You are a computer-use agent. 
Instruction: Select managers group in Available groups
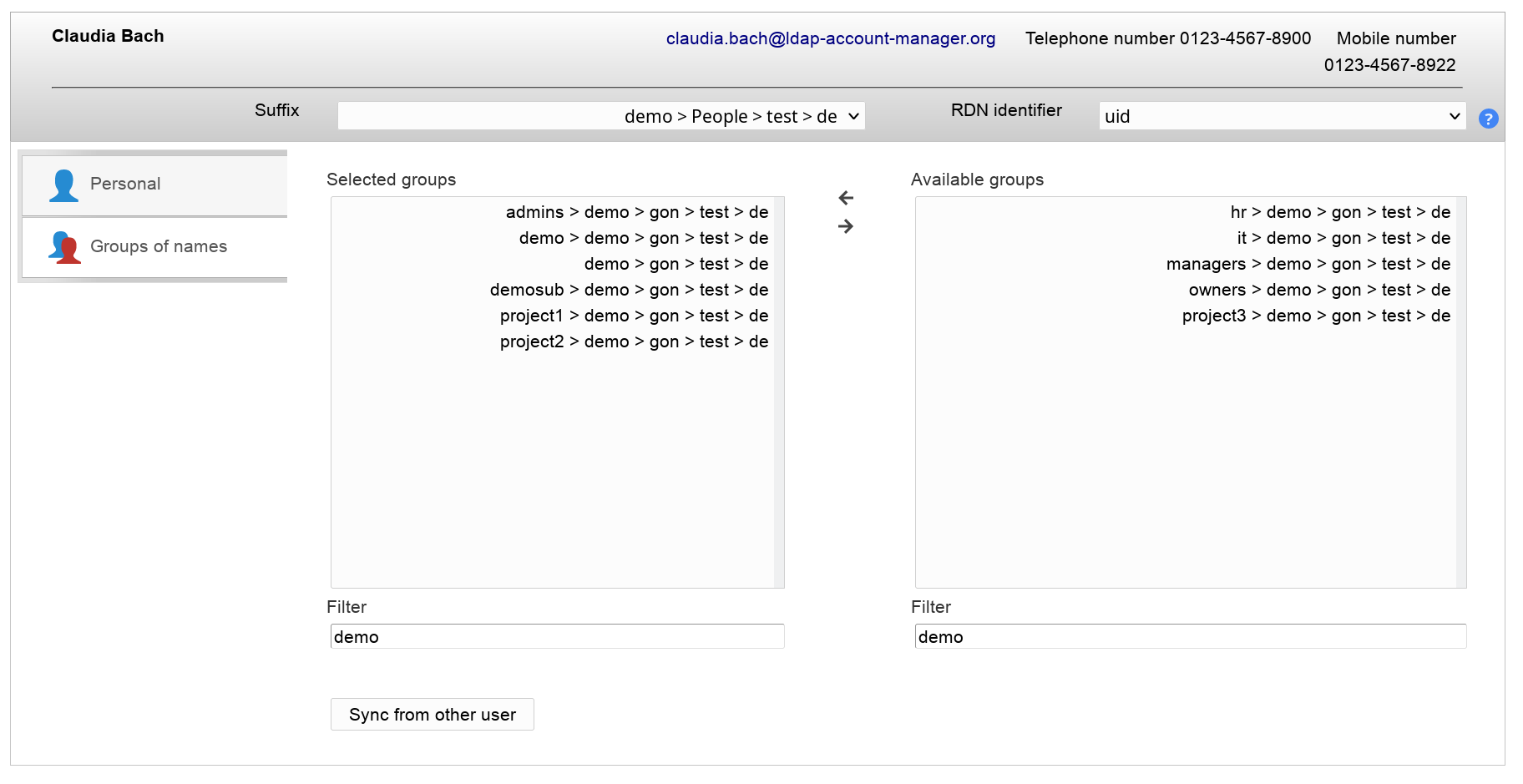[1308, 265]
